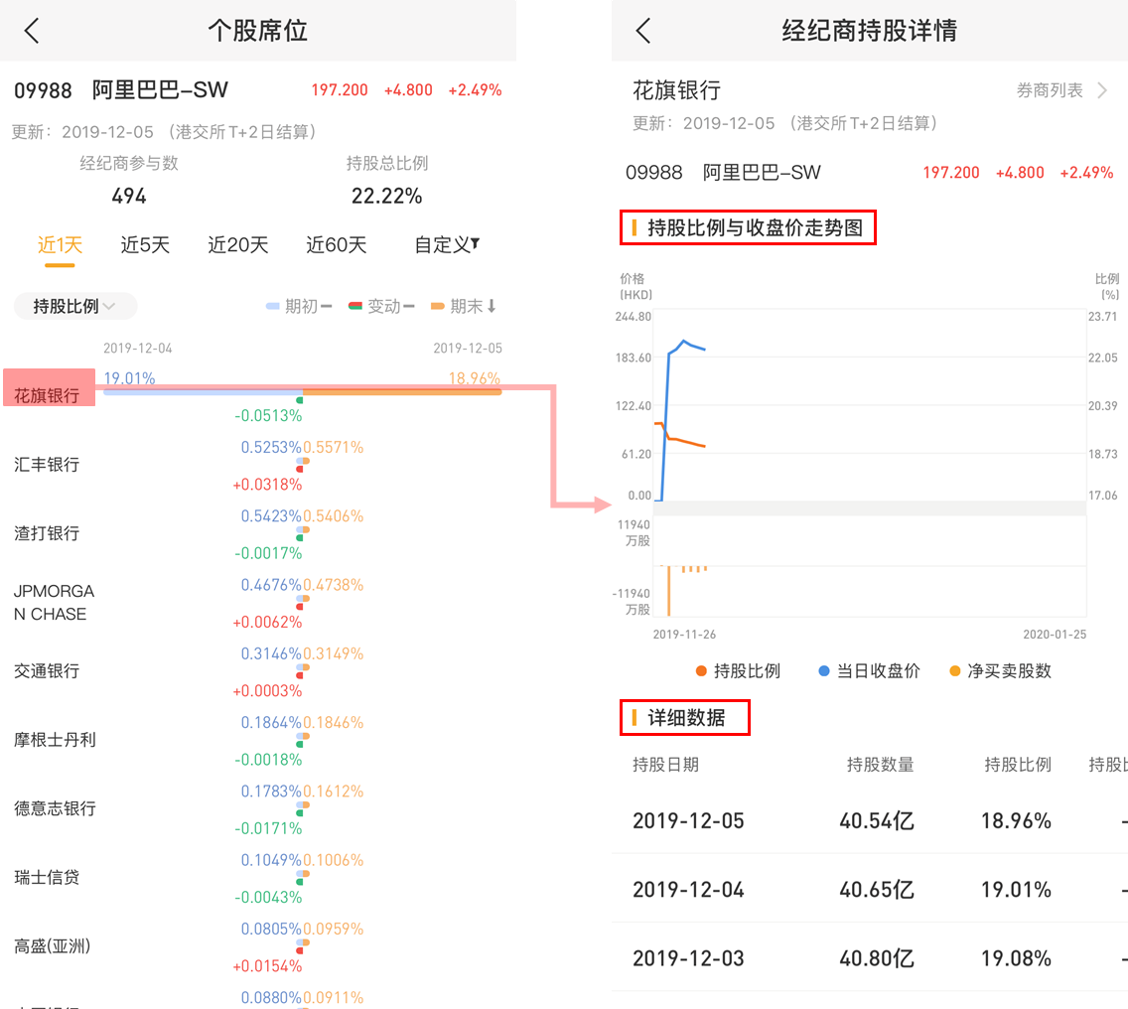The height and width of the screenshot is (1009, 1128).
Task: Switch to the 近60天 tab
Action: click(x=336, y=245)
